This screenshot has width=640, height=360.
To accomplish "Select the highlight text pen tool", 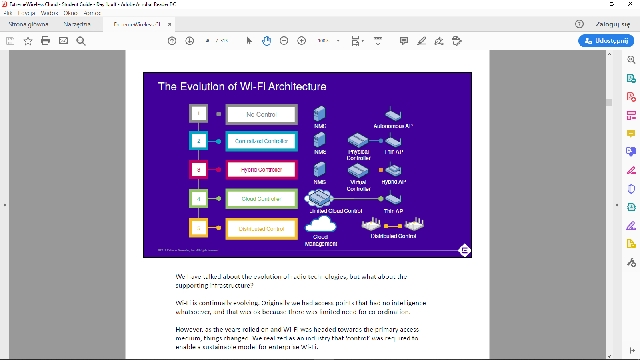I will 421,41.
